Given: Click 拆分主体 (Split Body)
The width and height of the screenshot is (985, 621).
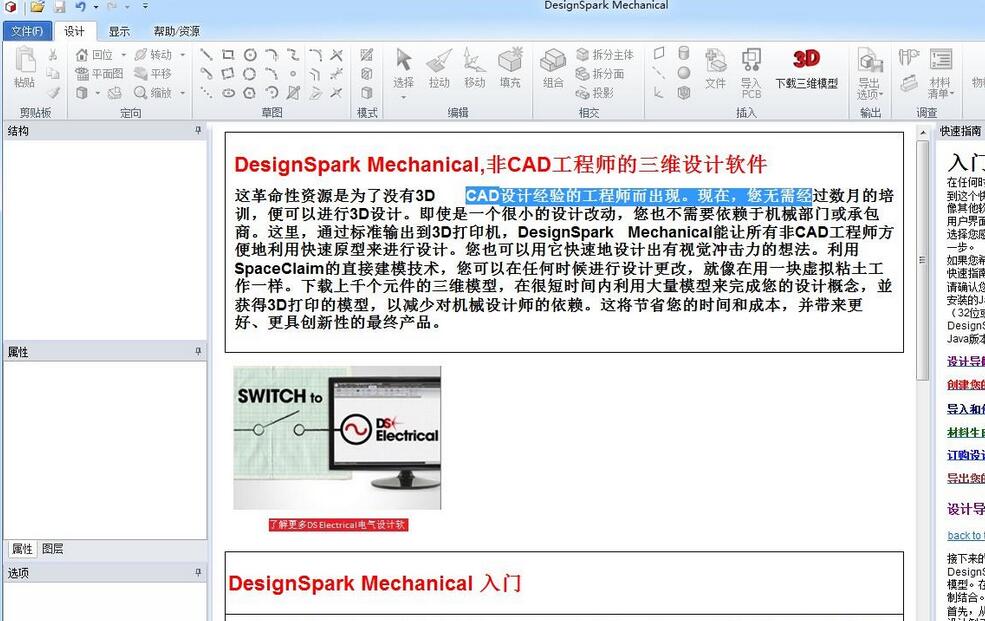Looking at the screenshot, I should (x=604, y=55).
